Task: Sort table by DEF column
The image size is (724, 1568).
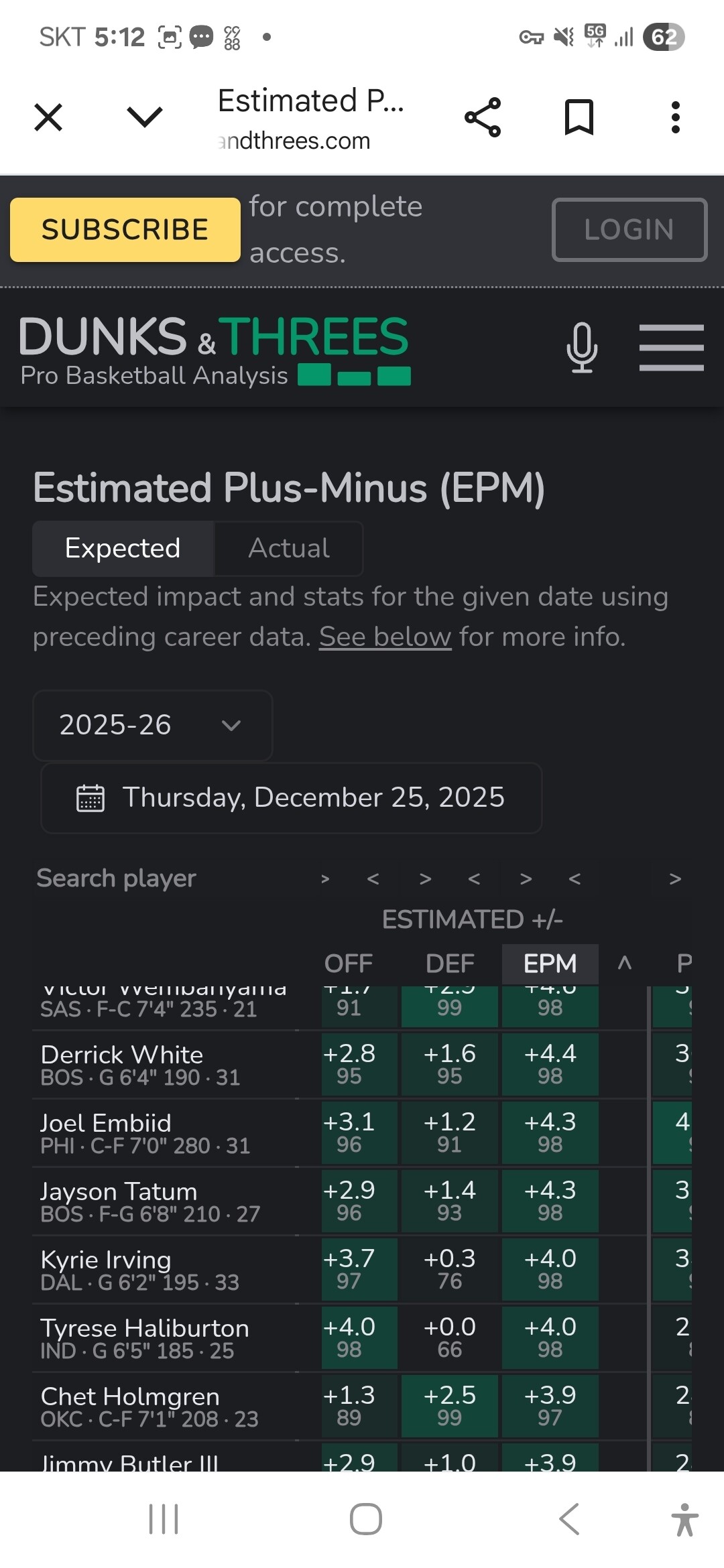Action: coord(450,964)
